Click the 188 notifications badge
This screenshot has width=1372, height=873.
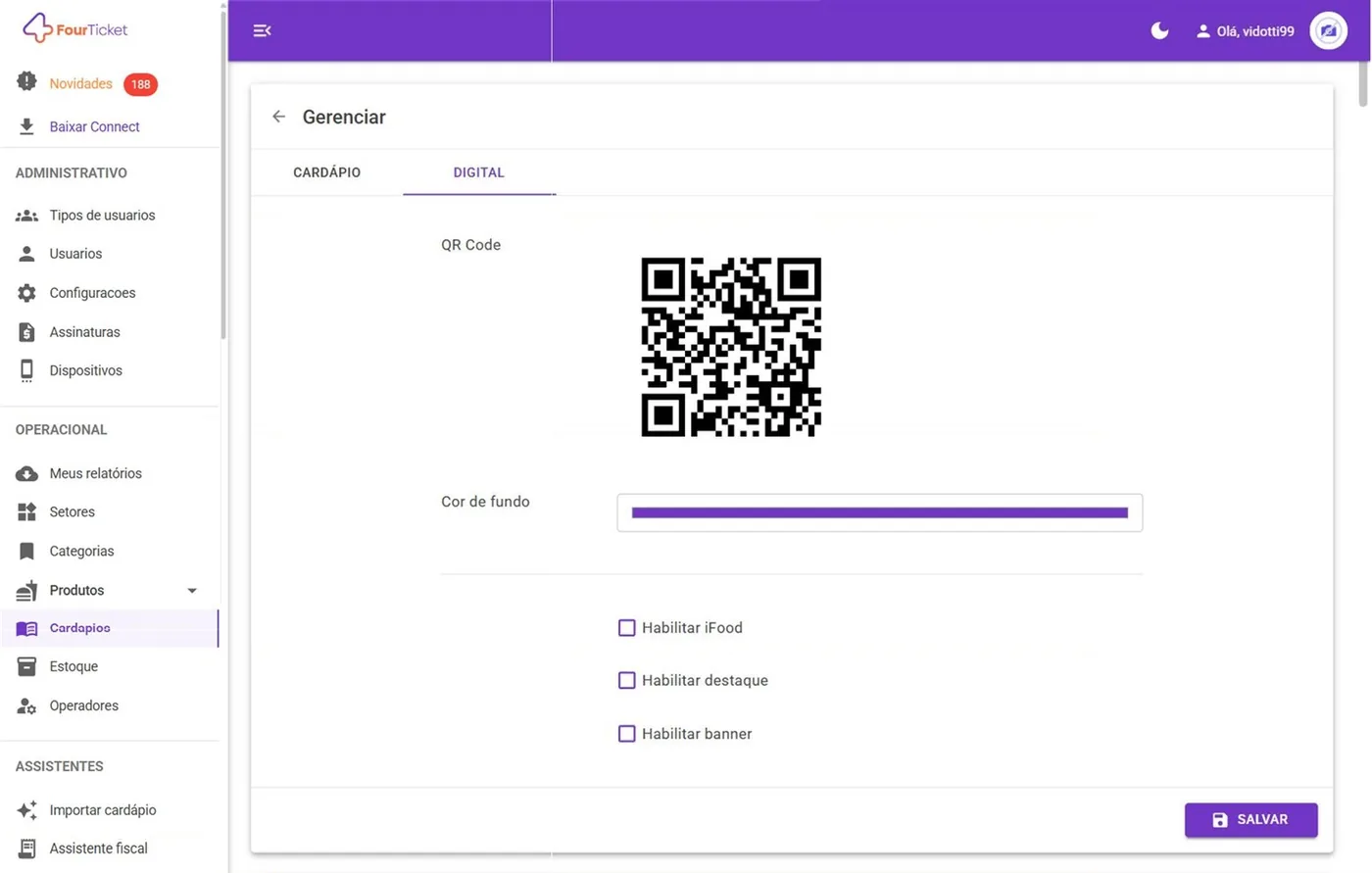pos(140,84)
